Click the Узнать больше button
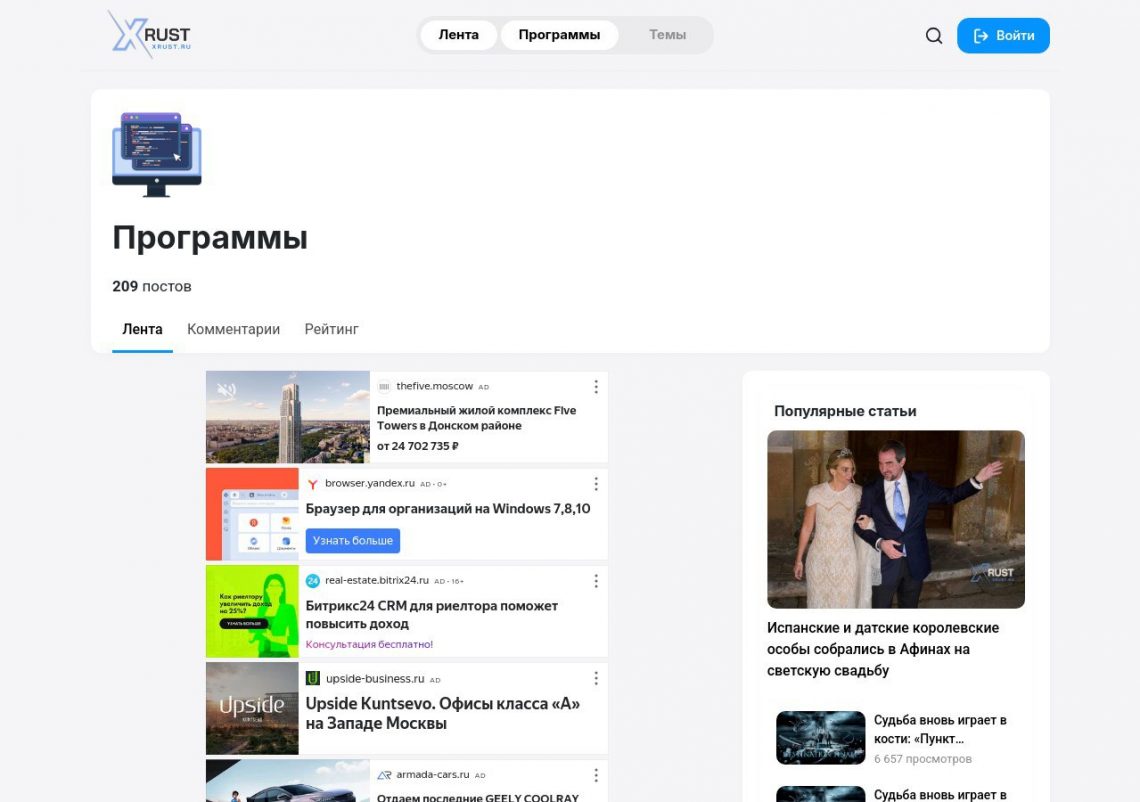The height and width of the screenshot is (802, 1140). point(353,540)
